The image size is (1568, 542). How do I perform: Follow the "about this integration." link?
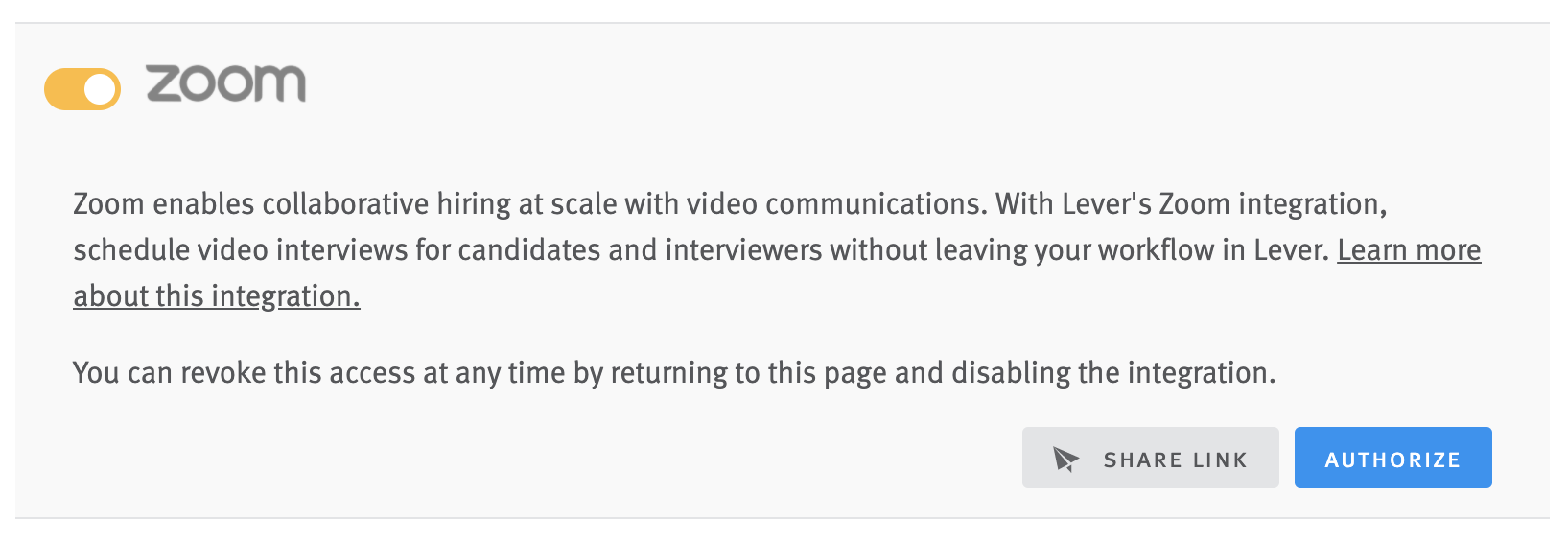pos(217,296)
